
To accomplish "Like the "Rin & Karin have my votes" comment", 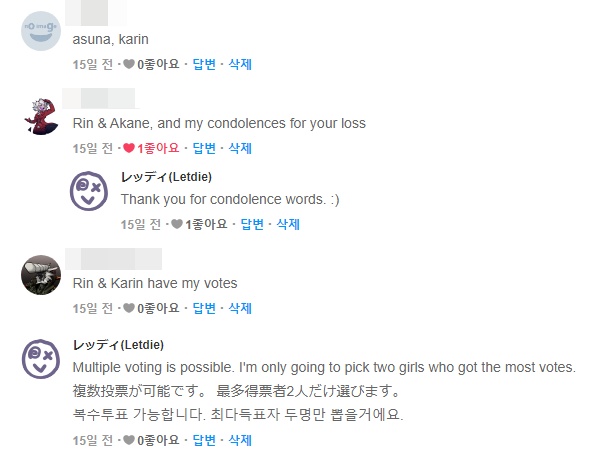I will 130,309.
